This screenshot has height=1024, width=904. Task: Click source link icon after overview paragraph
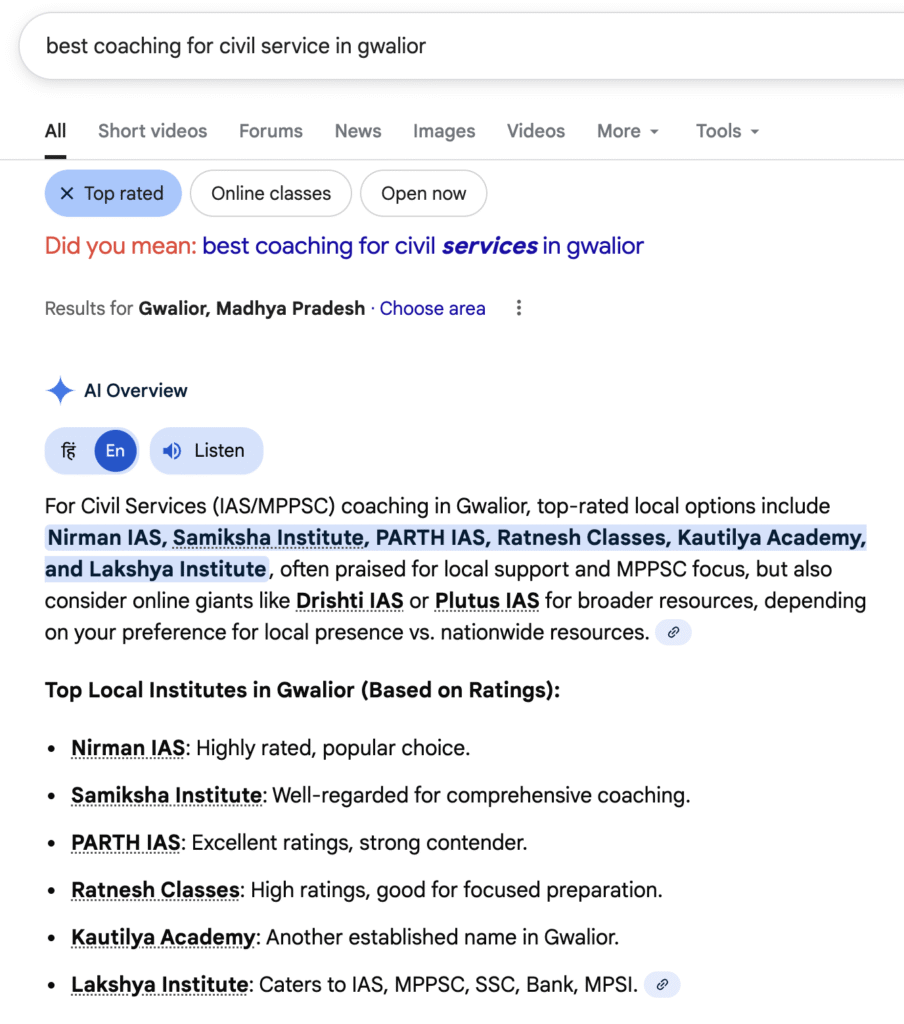673,632
